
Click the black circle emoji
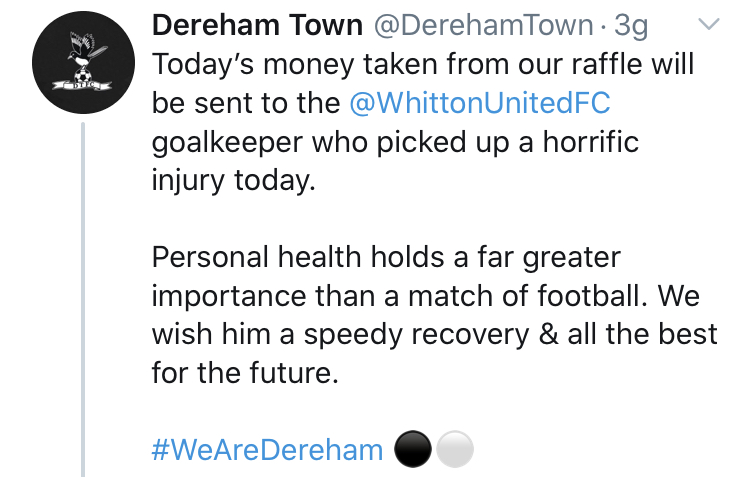point(413,449)
